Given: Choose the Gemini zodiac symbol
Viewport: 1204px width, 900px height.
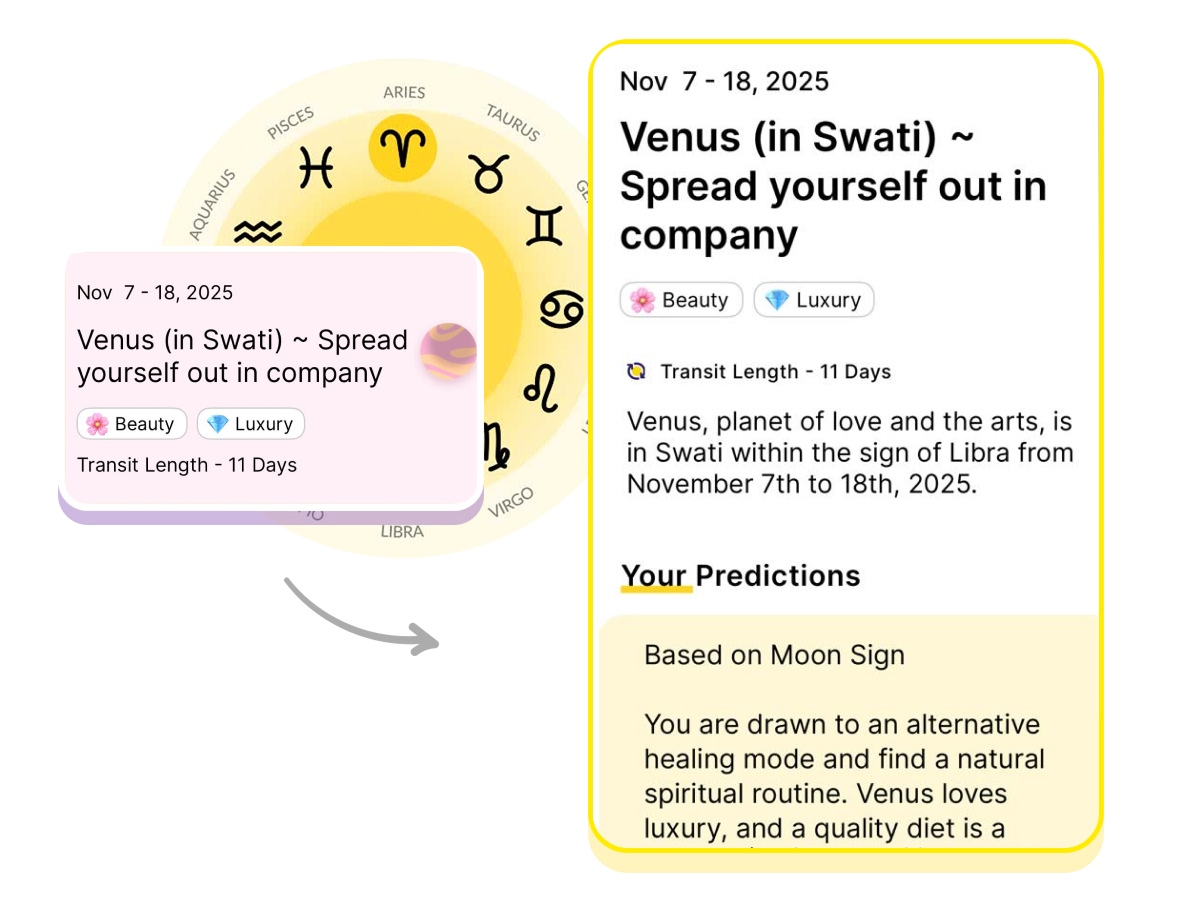Looking at the screenshot, I should (544, 226).
